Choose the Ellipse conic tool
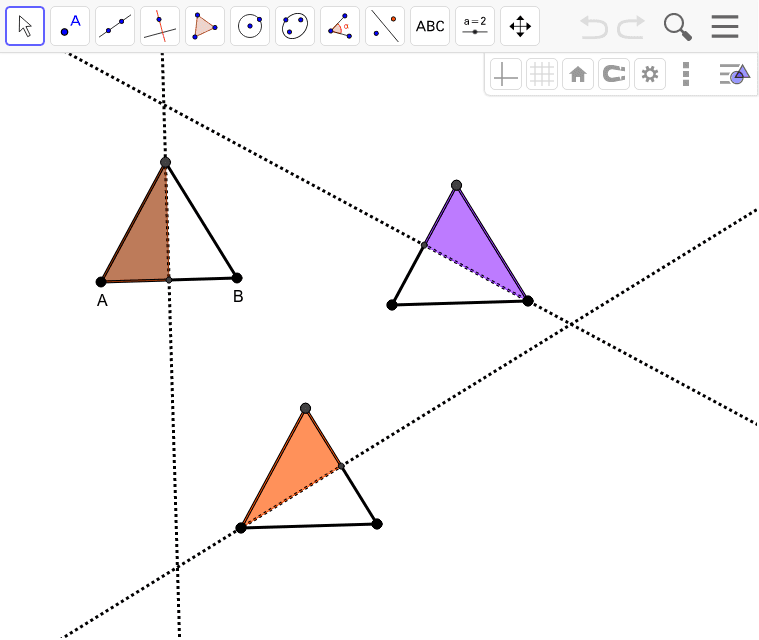 pos(295,26)
